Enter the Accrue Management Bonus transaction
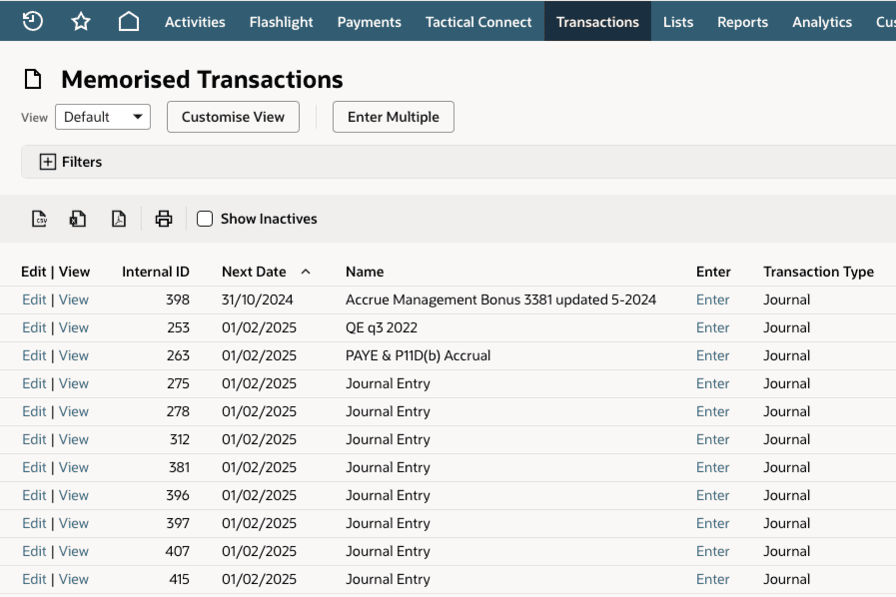896x597 pixels. 713,300
